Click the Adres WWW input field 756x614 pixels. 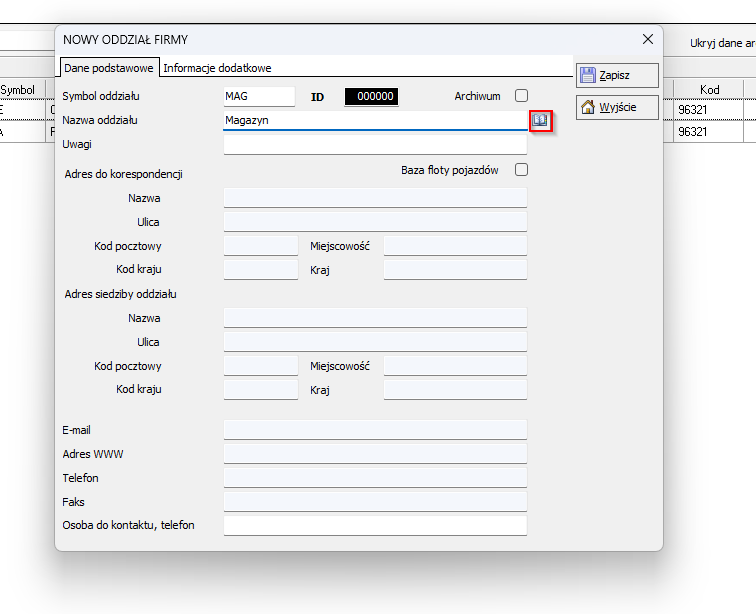[x=375, y=454]
